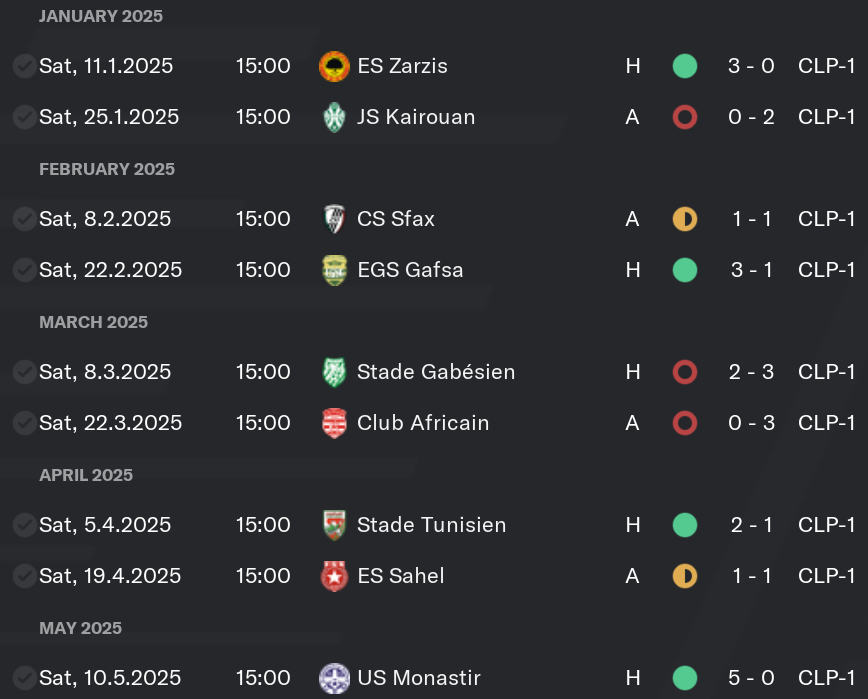The image size is (868, 699).
Task: Click the JS Kairouan club crest
Action: (x=334, y=117)
